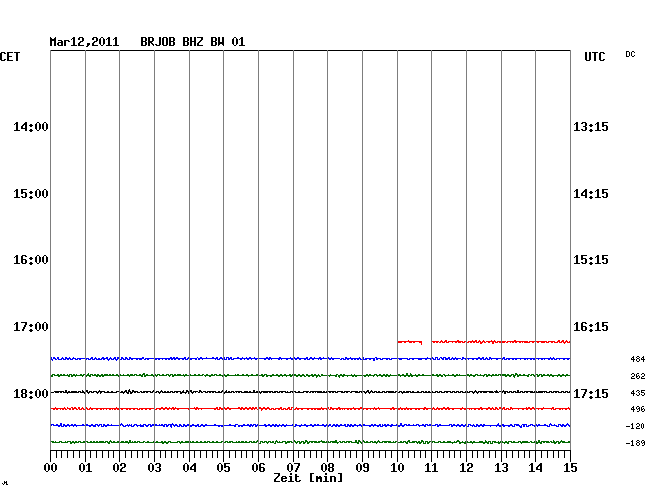Click the 13:15 UTC time label
The width and height of the screenshot is (650, 494).
pos(591,127)
